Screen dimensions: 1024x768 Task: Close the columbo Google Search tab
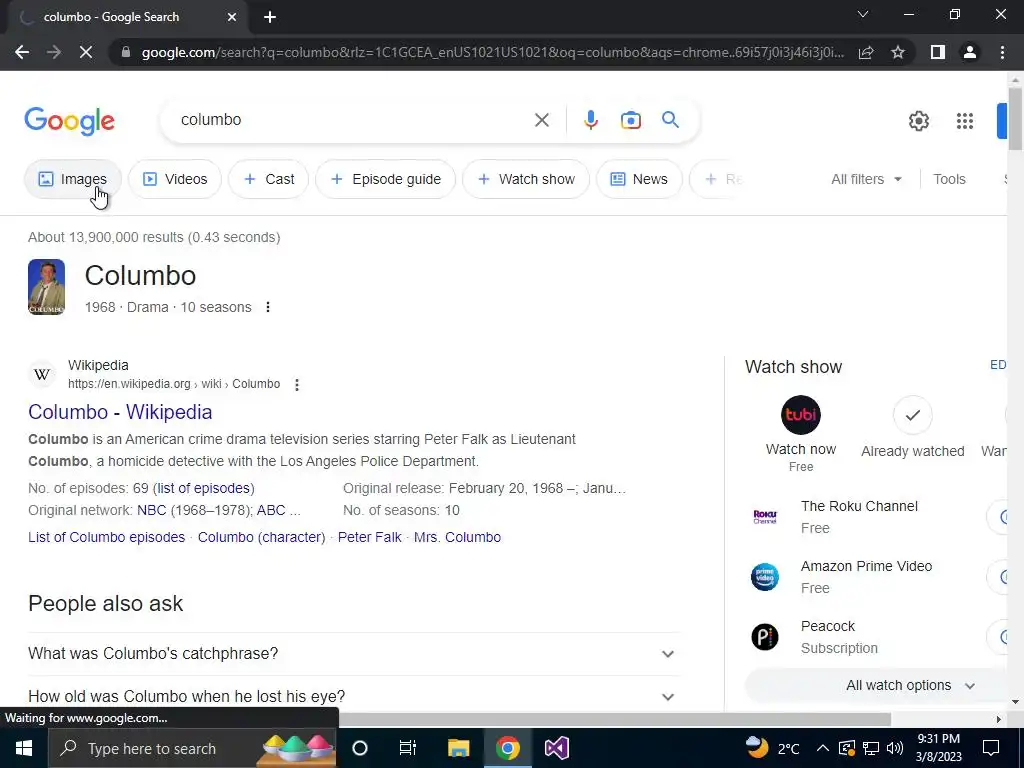(x=232, y=17)
